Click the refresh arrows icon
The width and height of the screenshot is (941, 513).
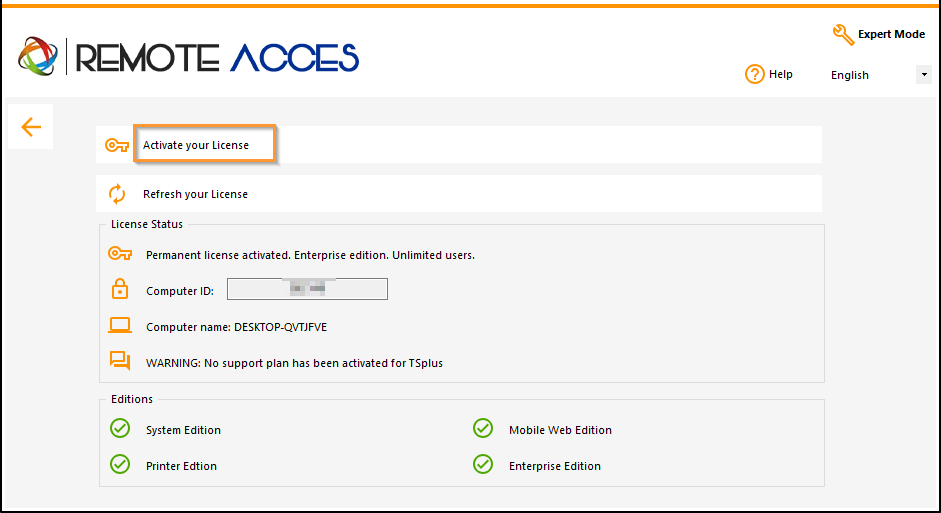(x=116, y=194)
